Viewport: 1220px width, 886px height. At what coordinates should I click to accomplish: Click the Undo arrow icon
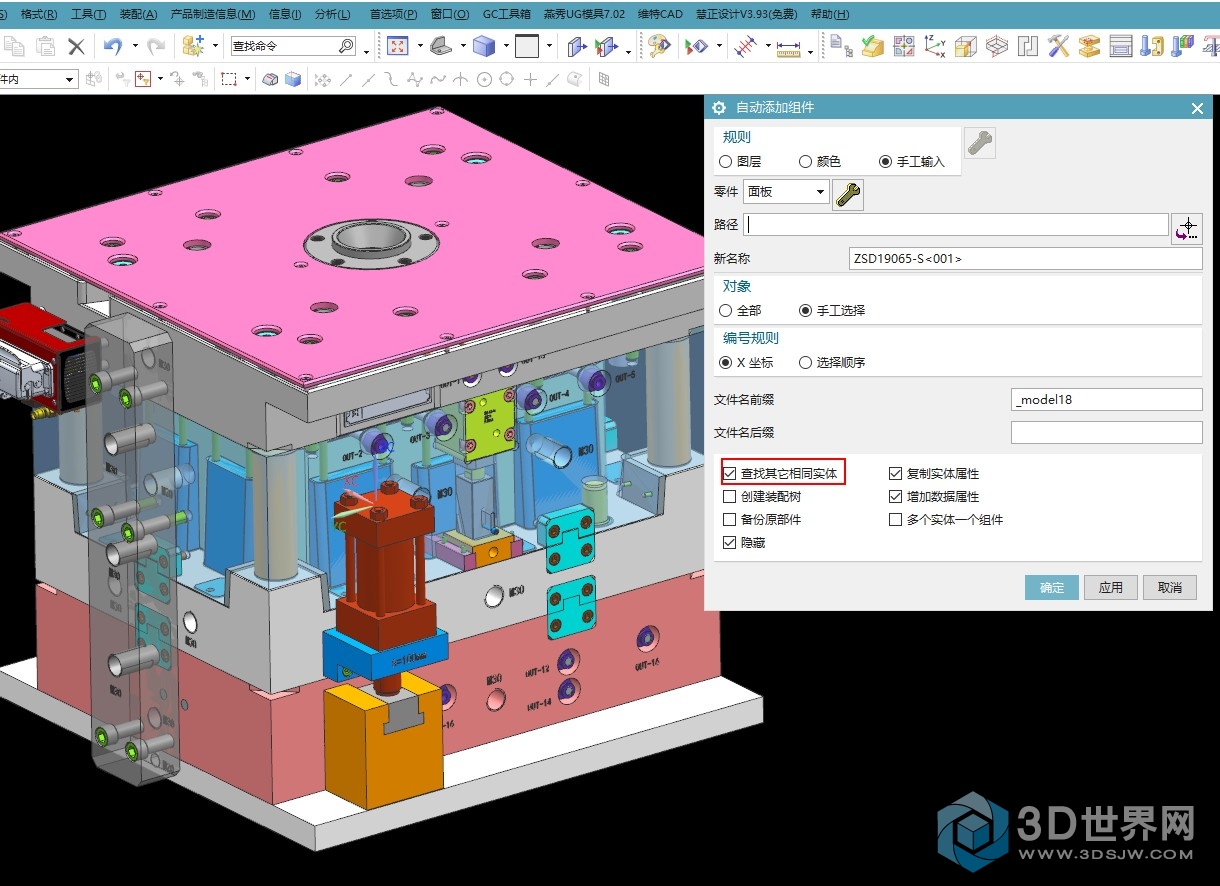pos(113,46)
